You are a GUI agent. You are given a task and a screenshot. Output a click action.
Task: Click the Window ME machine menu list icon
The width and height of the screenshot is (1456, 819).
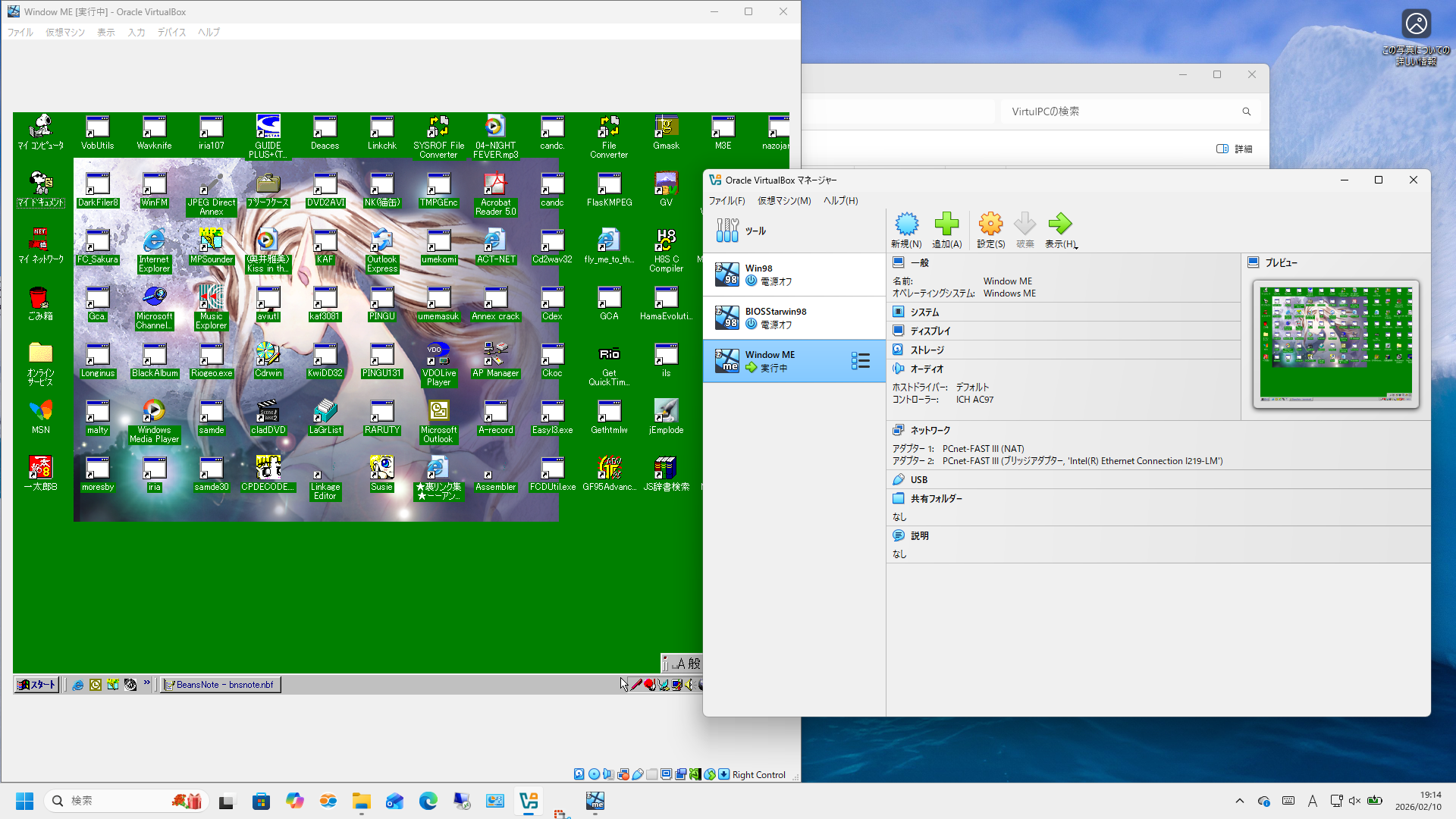[860, 361]
